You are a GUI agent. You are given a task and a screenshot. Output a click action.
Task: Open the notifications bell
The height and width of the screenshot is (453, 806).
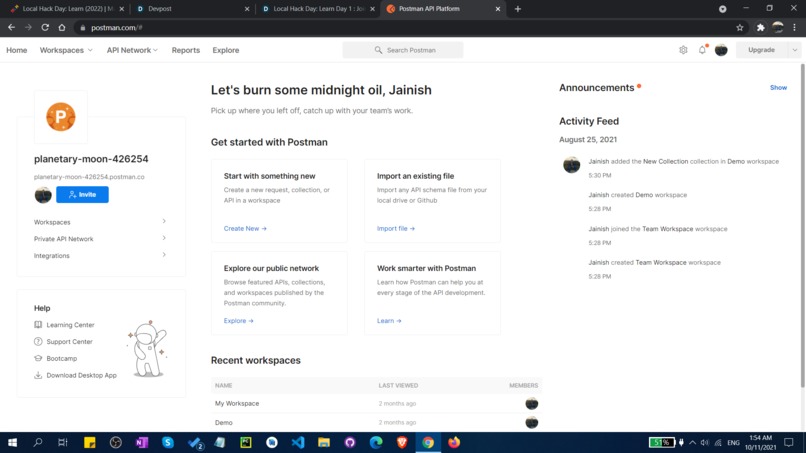tap(702, 50)
